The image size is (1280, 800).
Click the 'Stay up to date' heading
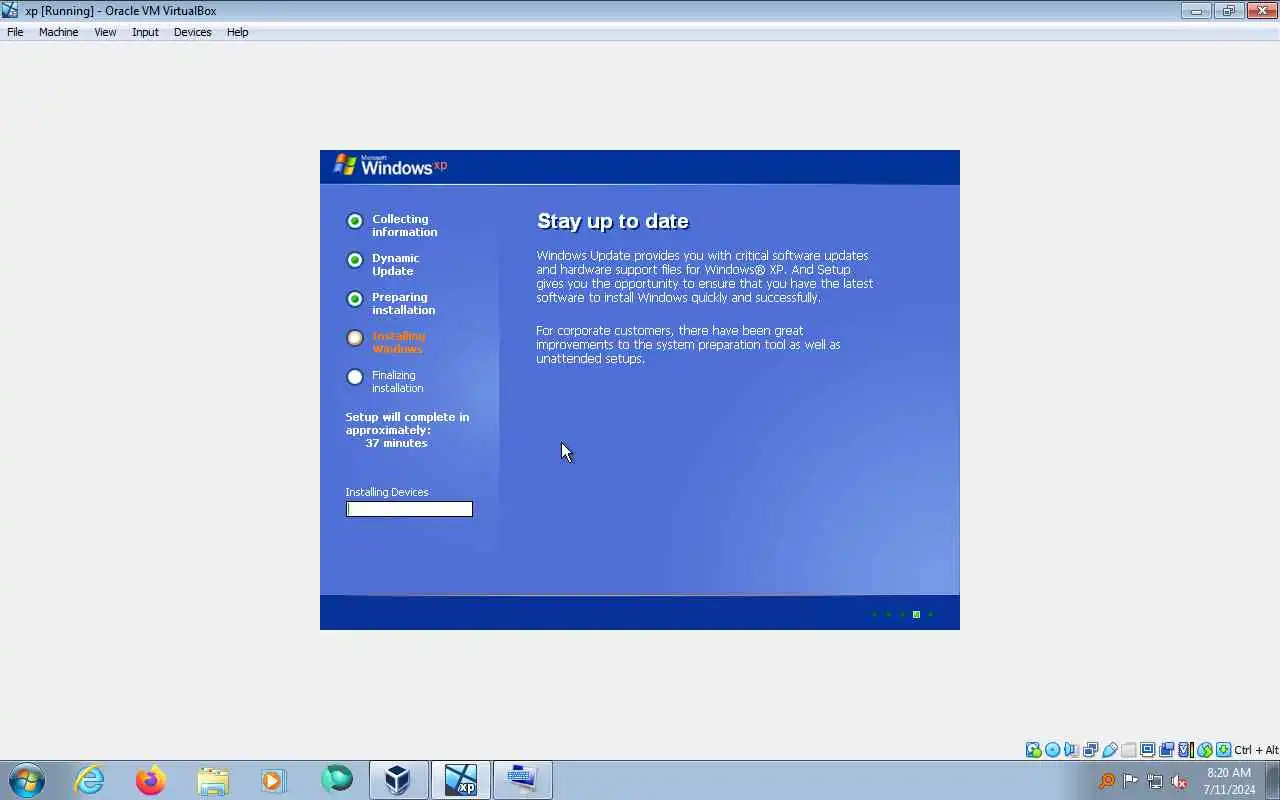[613, 221]
